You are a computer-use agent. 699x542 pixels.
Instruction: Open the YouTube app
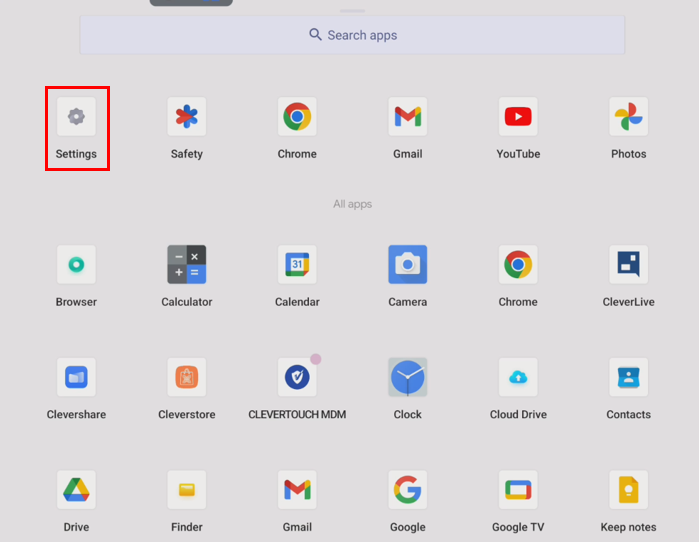click(x=518, y=117)
